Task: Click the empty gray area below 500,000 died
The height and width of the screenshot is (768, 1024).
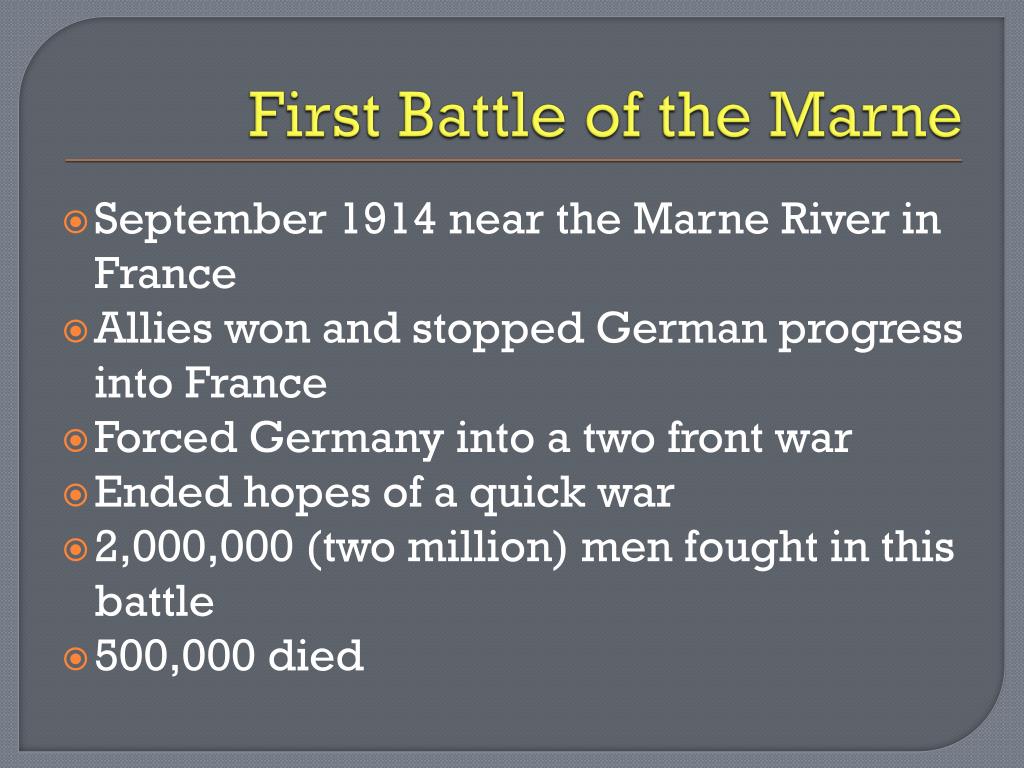Action: point(512,715)
